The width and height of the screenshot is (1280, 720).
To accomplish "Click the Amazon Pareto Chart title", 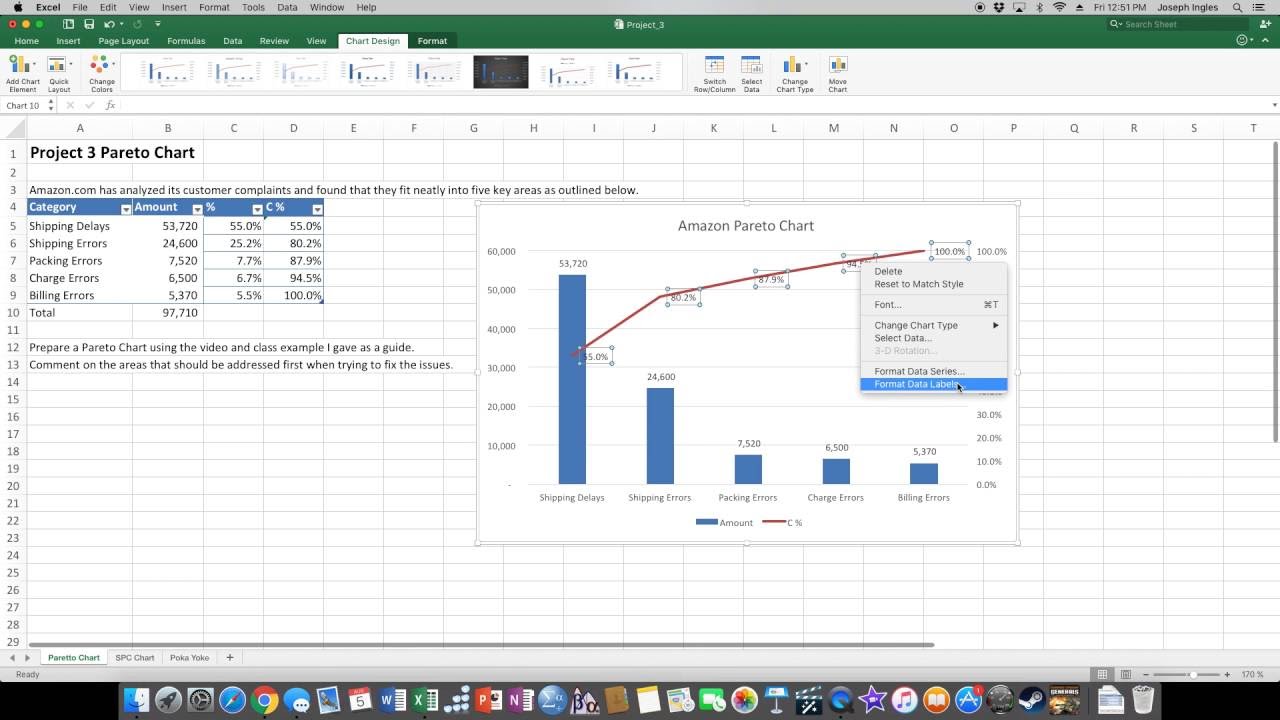I will (x=746, y=226).
